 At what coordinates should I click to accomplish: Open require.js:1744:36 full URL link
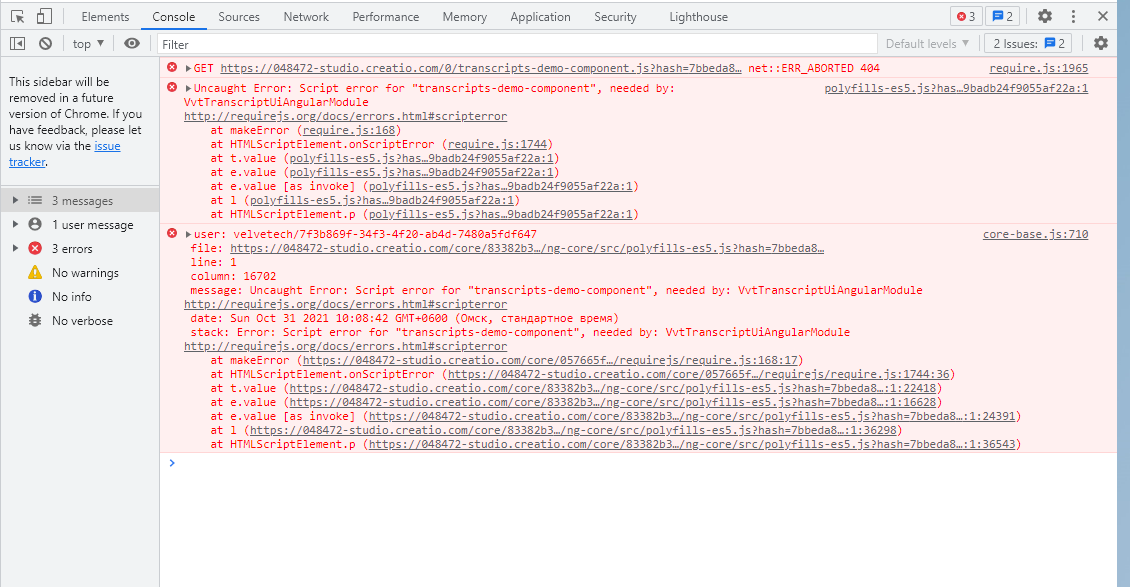pyautogui.click(x=698, y=375)
